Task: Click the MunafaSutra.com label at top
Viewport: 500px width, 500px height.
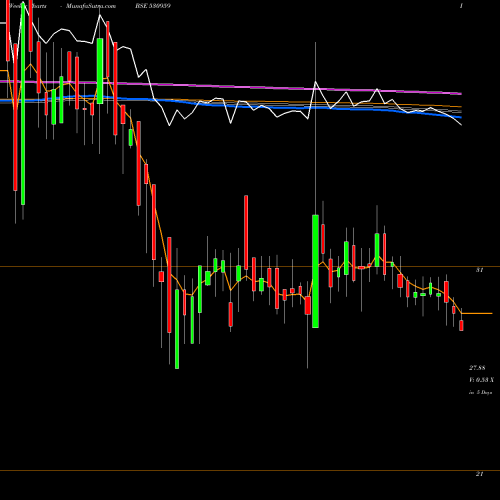Action: (x=91, y=6)
